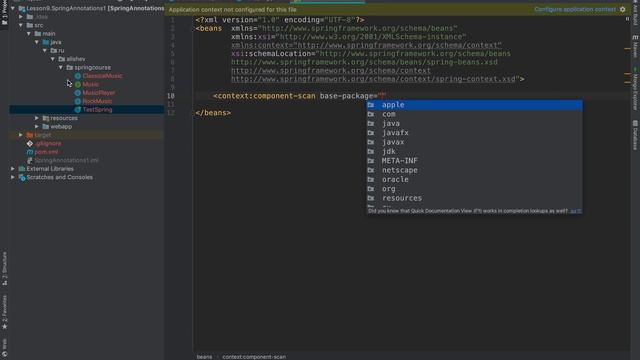Click the beans breadcrumb
Screen dimensions: 640x360
(204, 357)
